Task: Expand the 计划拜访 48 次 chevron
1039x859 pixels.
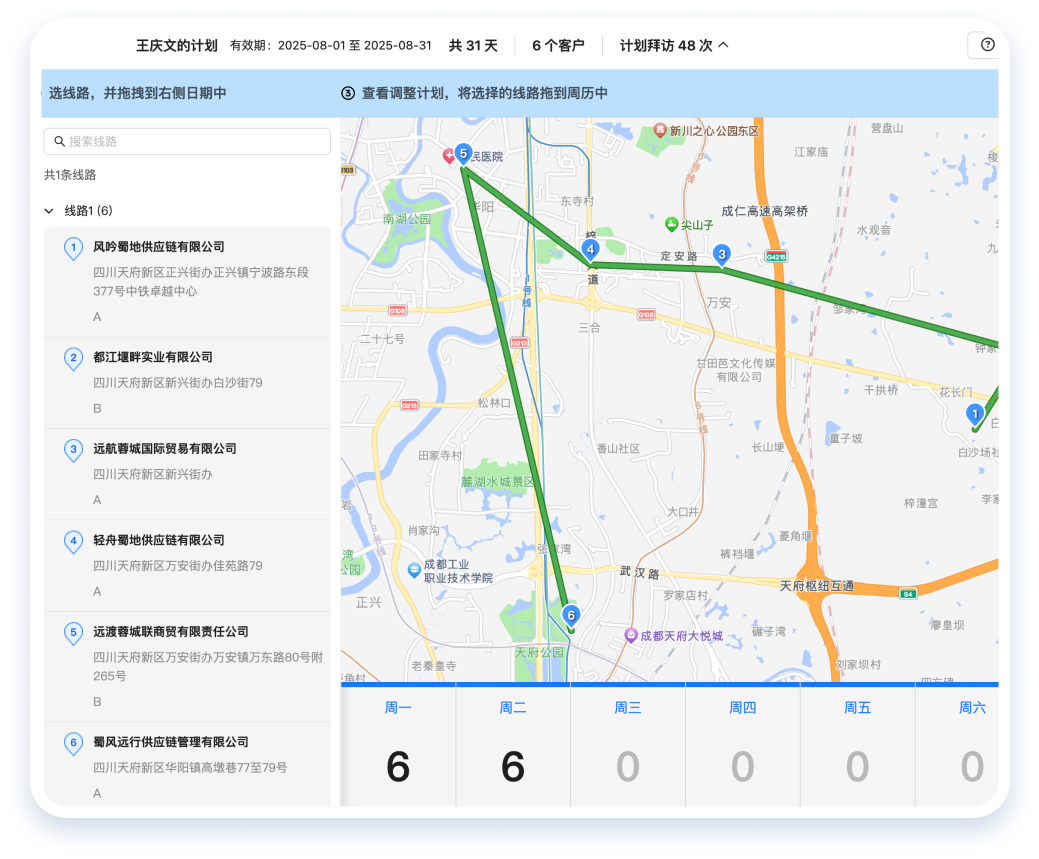Action: click(x=724, y=45)
